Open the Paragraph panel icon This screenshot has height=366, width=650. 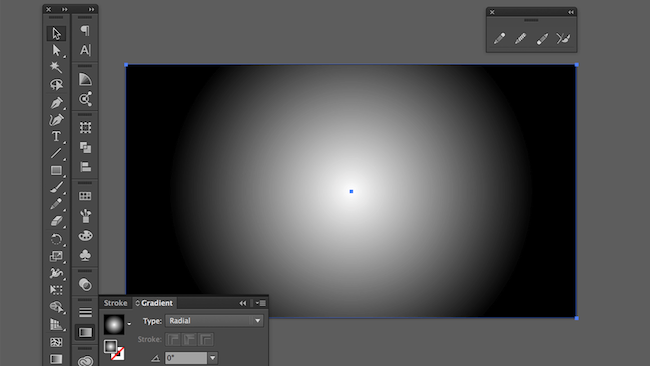coord(85,30)
